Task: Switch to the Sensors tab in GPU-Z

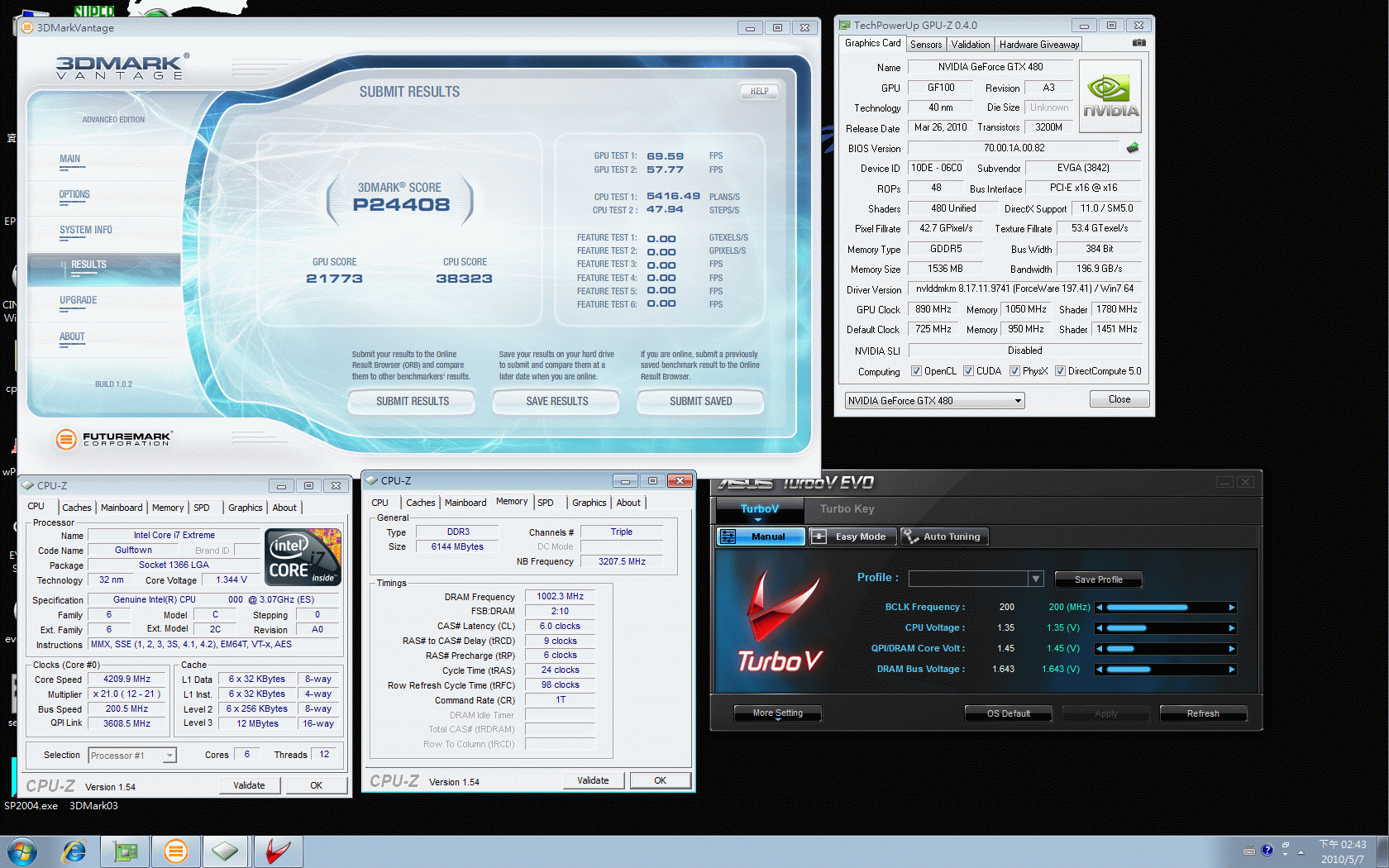Action: 926,45
